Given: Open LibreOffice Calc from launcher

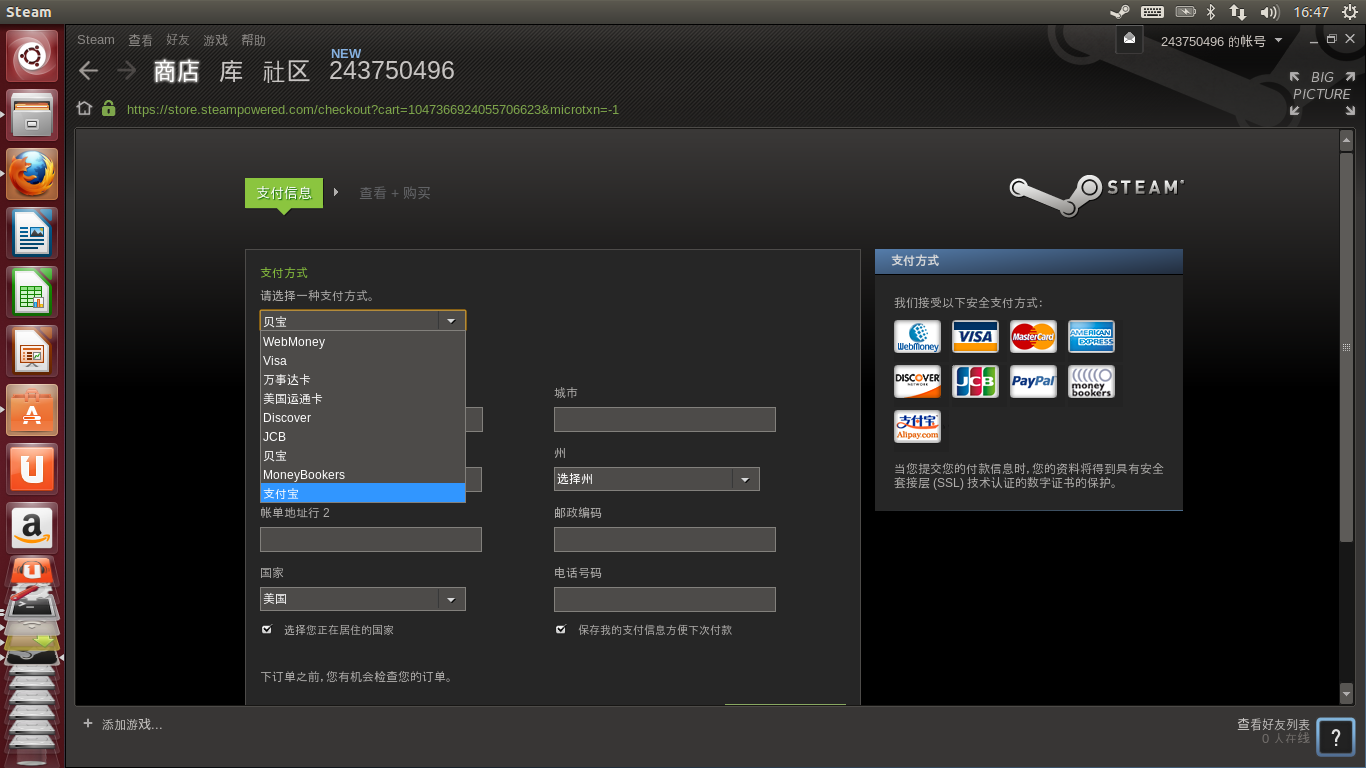Looking at the screenshot, I should click(x=33, y=292).
